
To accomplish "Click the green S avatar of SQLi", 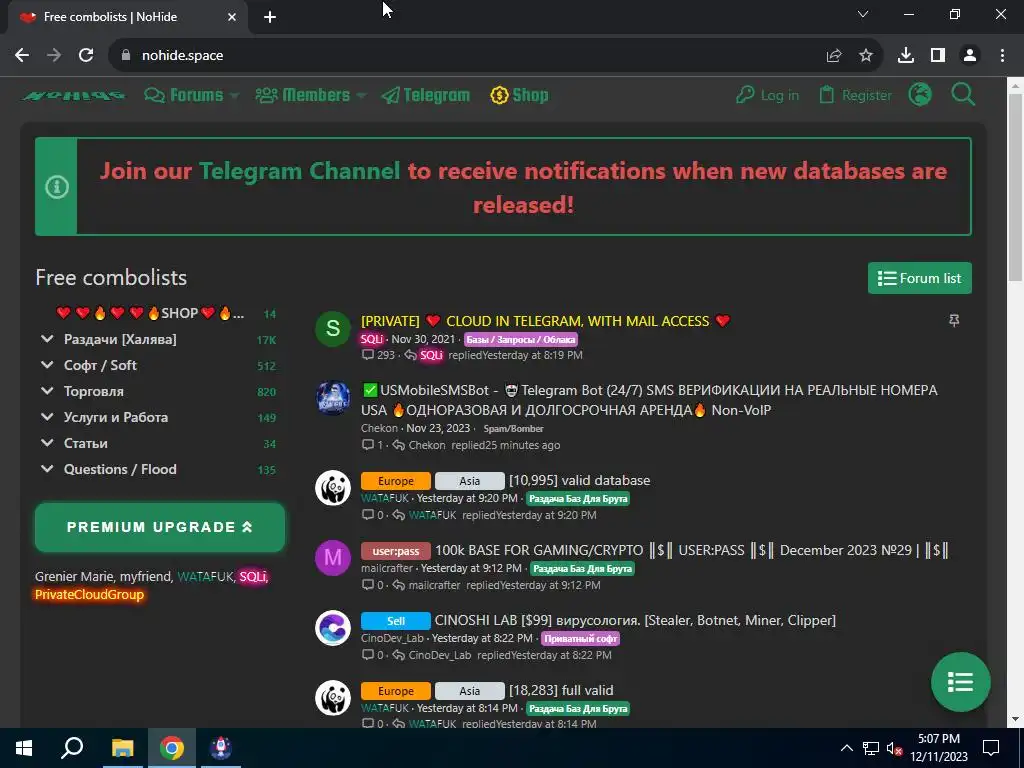I will (x=333, y=328).
